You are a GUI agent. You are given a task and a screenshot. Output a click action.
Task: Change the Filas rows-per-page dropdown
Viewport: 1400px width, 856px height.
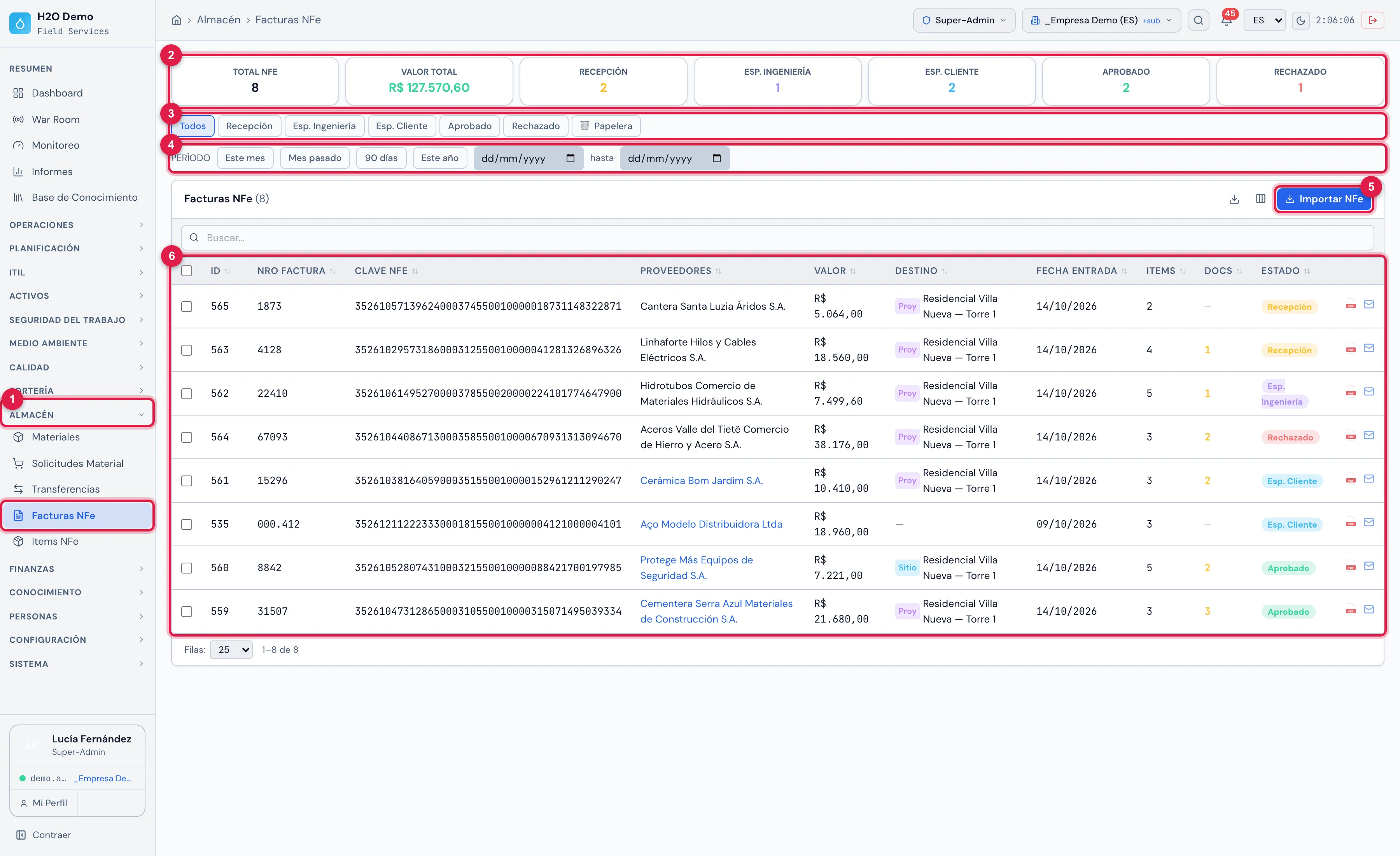(231, 650)
